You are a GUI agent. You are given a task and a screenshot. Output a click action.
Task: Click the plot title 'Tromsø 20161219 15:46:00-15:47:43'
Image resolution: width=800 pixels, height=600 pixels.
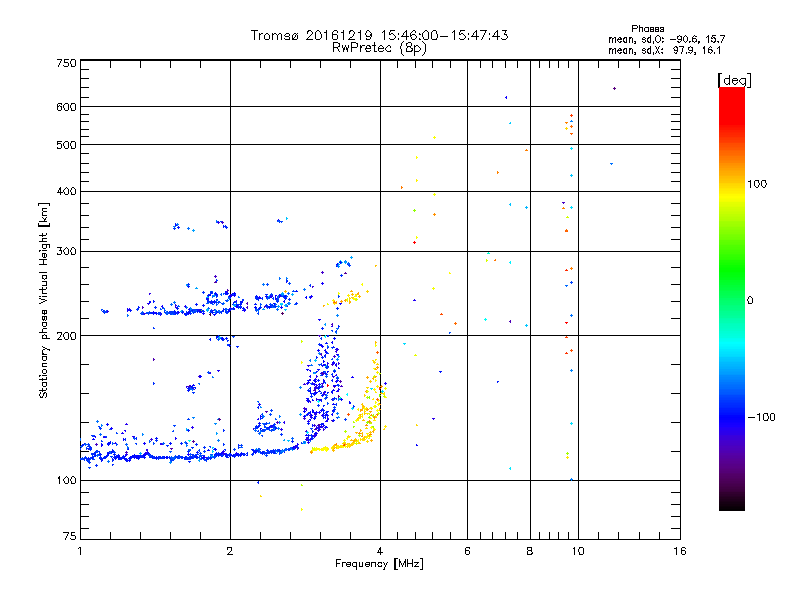(380, 35)
